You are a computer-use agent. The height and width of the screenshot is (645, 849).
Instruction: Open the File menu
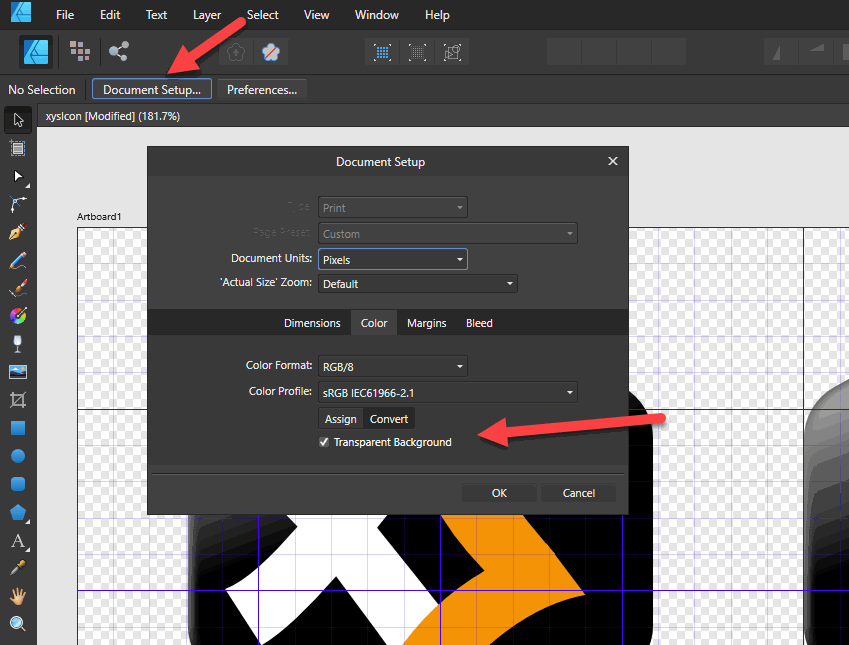(65, 15)
